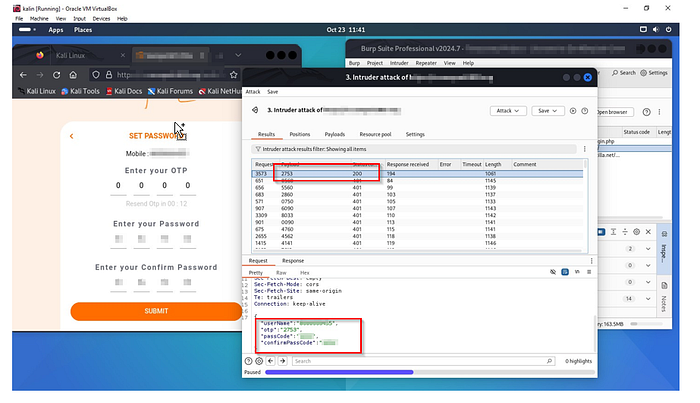Open the Burp main window three-dot menu
This screenshot has width=700, height=403.
(x=659, y=112)
